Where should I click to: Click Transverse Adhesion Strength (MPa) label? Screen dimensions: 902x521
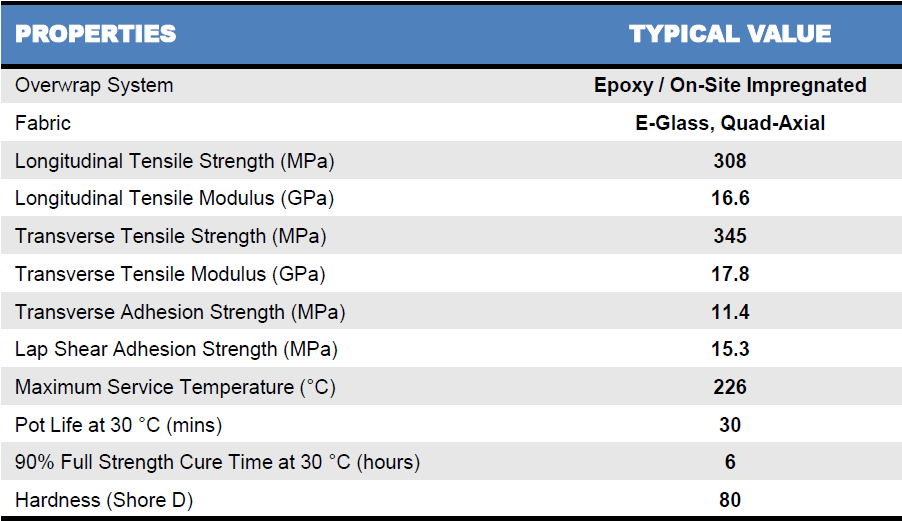(180, 312)
